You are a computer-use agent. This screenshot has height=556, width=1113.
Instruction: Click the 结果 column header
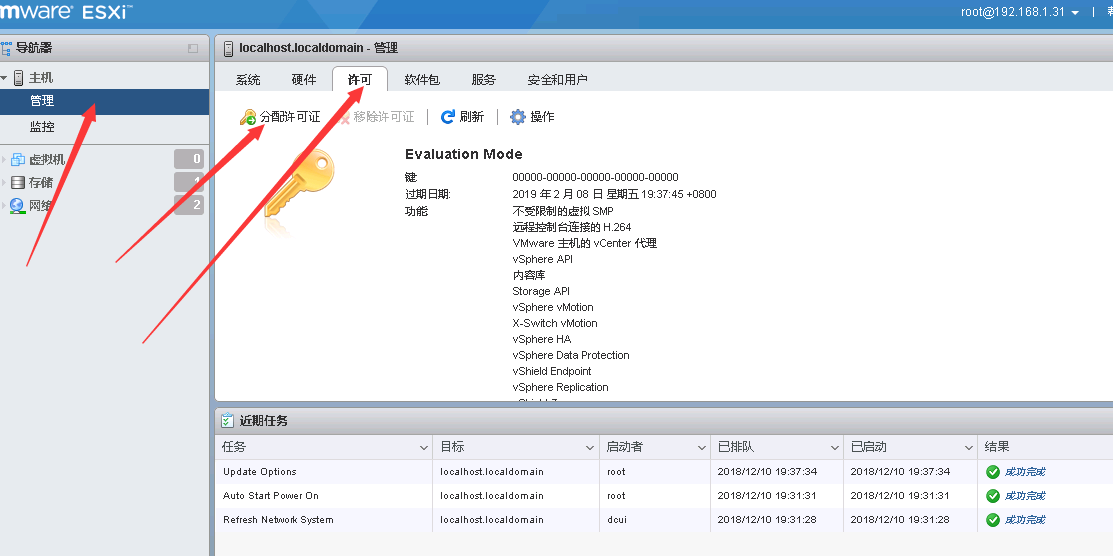(997, 447)
